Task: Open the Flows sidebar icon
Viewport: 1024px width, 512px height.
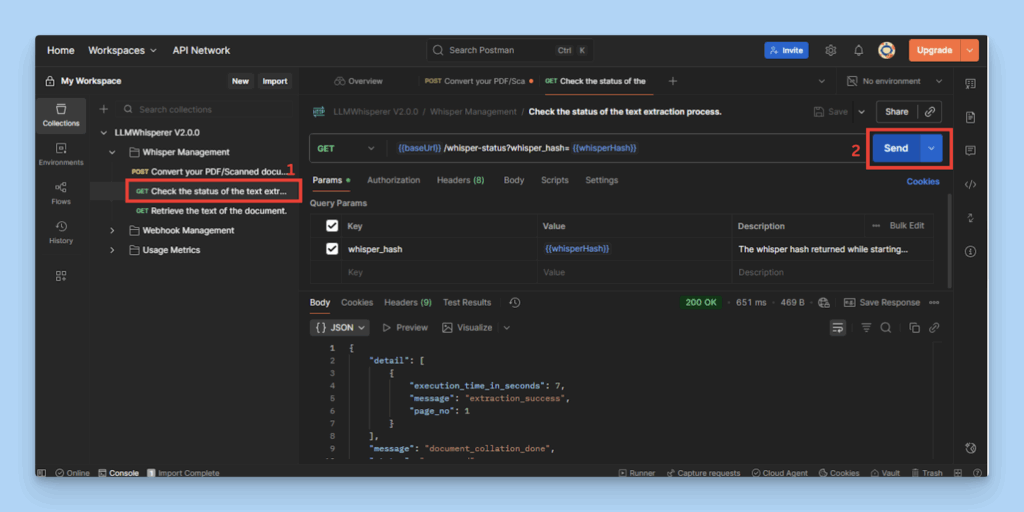Action: click(61, 192)
